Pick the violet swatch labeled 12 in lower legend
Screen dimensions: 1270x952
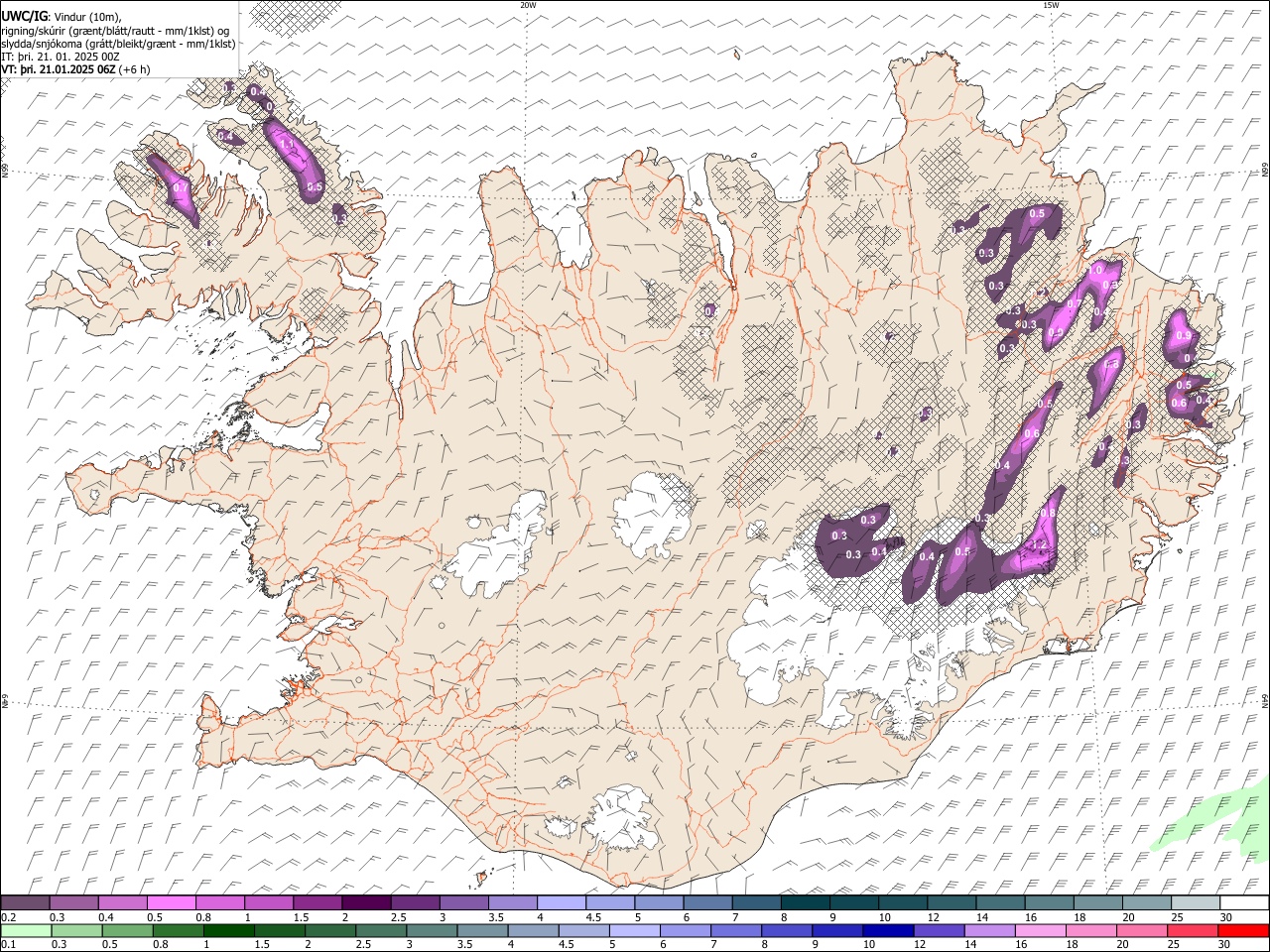(x=939, y=930)
